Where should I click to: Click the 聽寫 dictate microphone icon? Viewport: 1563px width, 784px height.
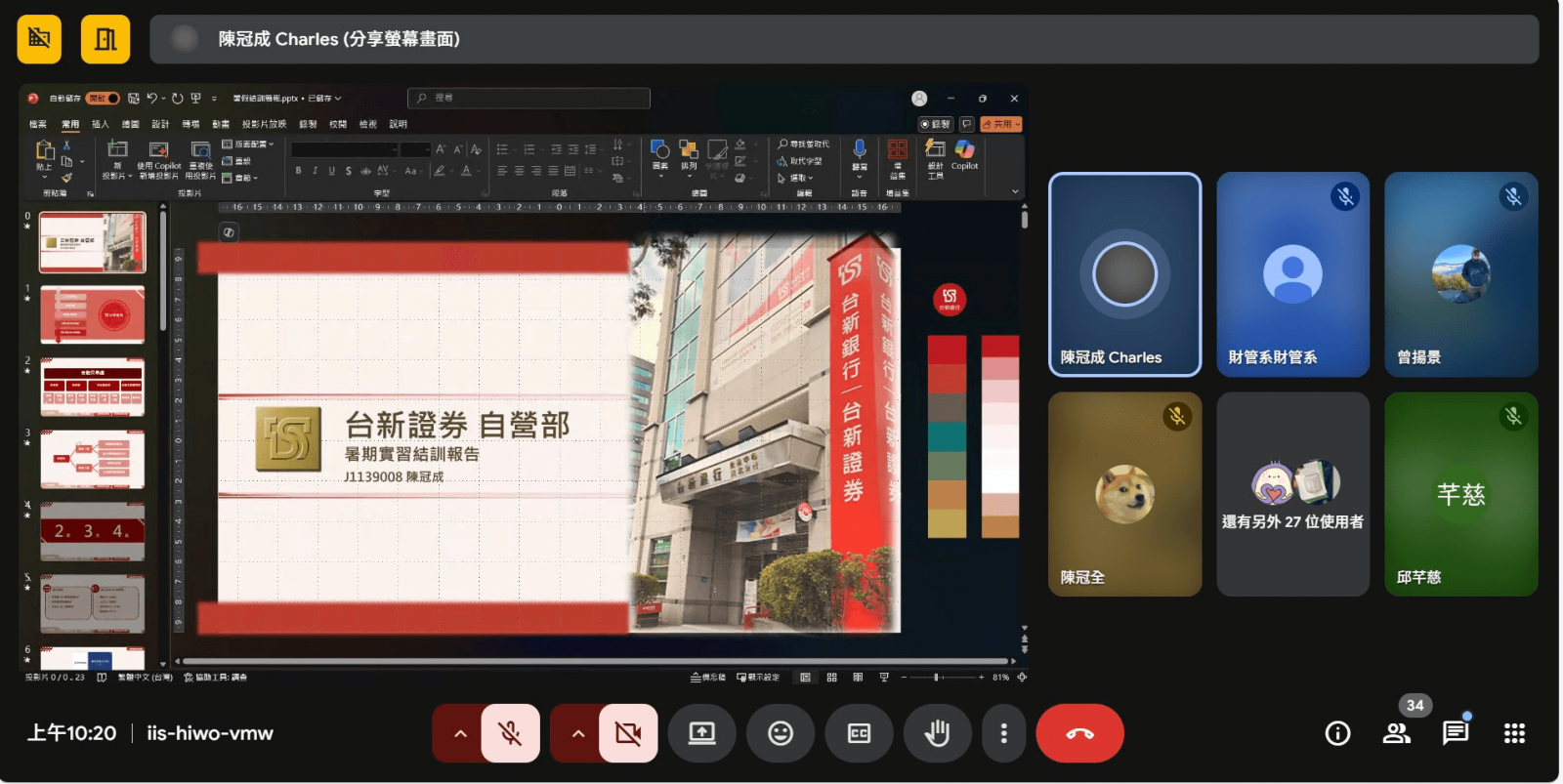(860, 149)
